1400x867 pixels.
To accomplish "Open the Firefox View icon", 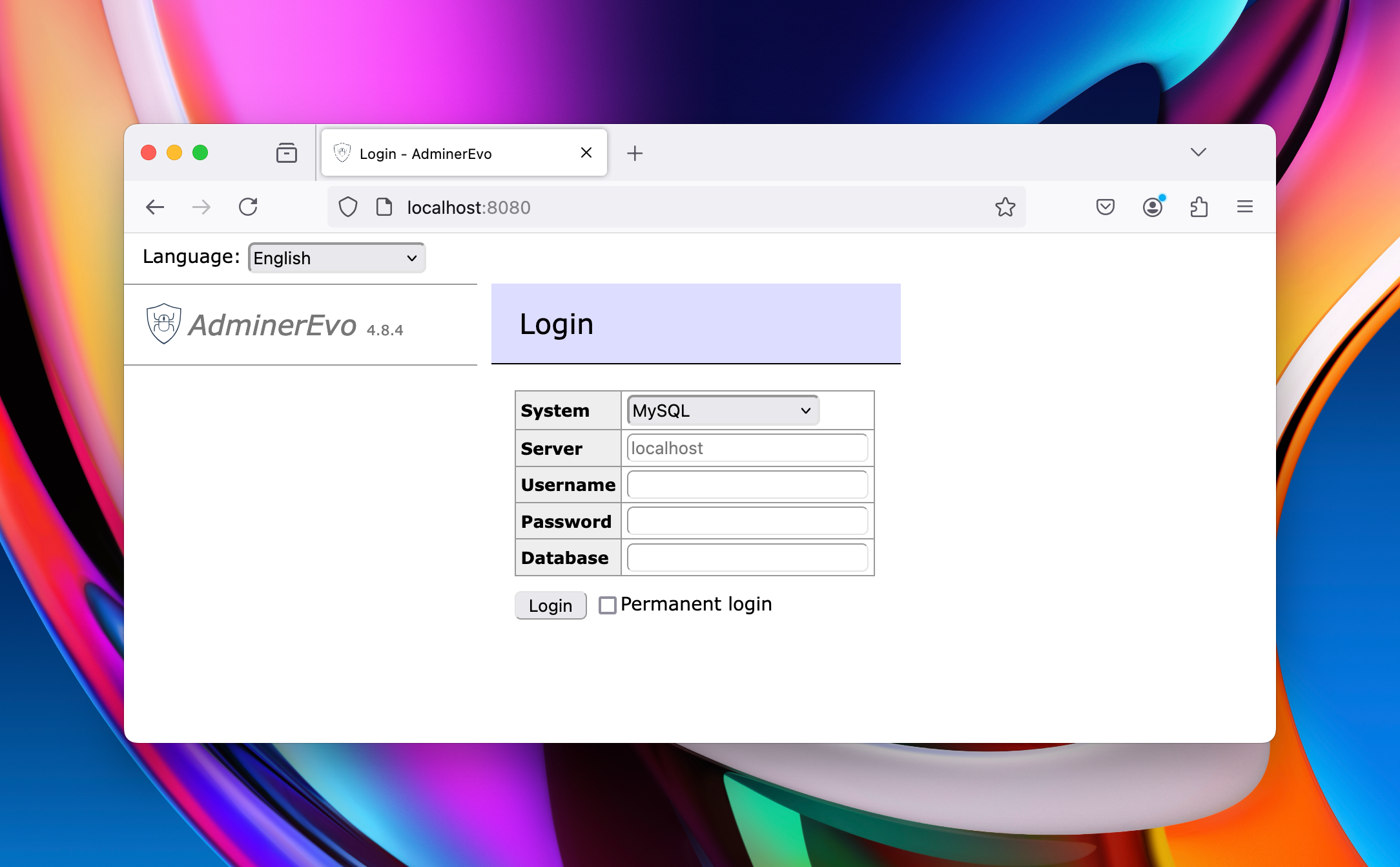I will click(286, 153).
